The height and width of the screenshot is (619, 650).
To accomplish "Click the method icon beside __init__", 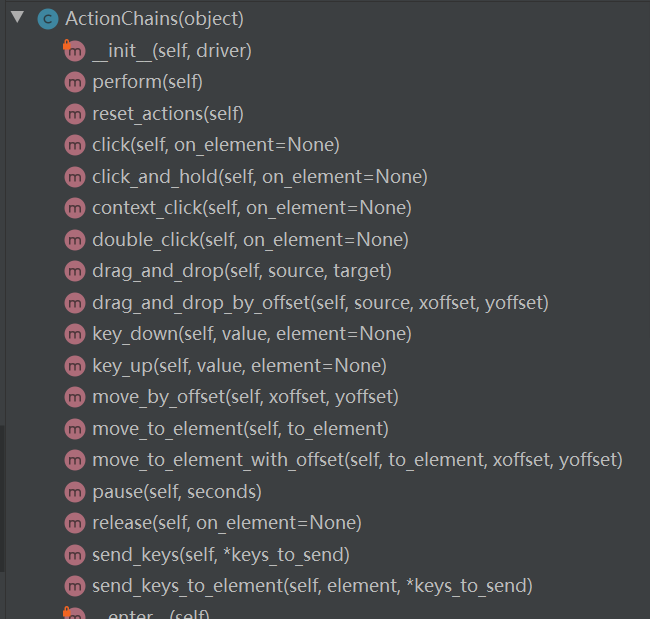I will pos(74,51).
